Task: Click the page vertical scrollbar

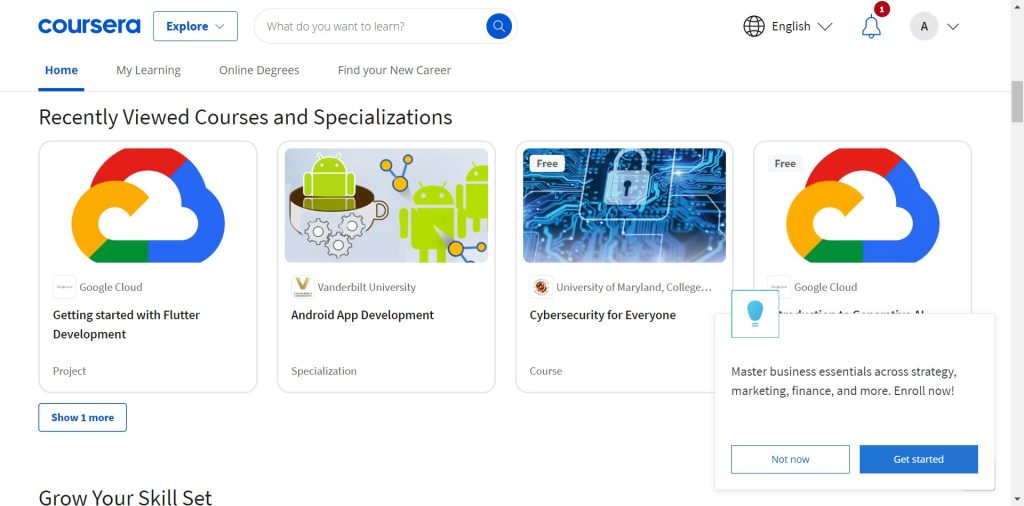Action: pos(1017,101)
